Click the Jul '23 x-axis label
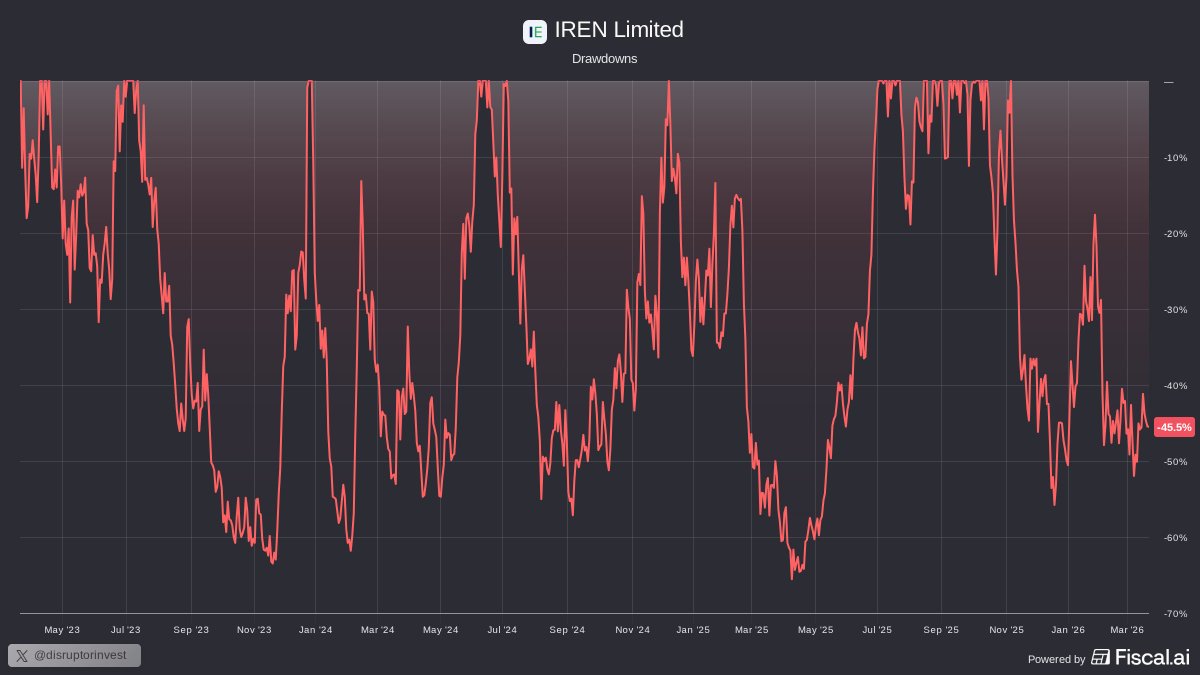 (126, 630)
